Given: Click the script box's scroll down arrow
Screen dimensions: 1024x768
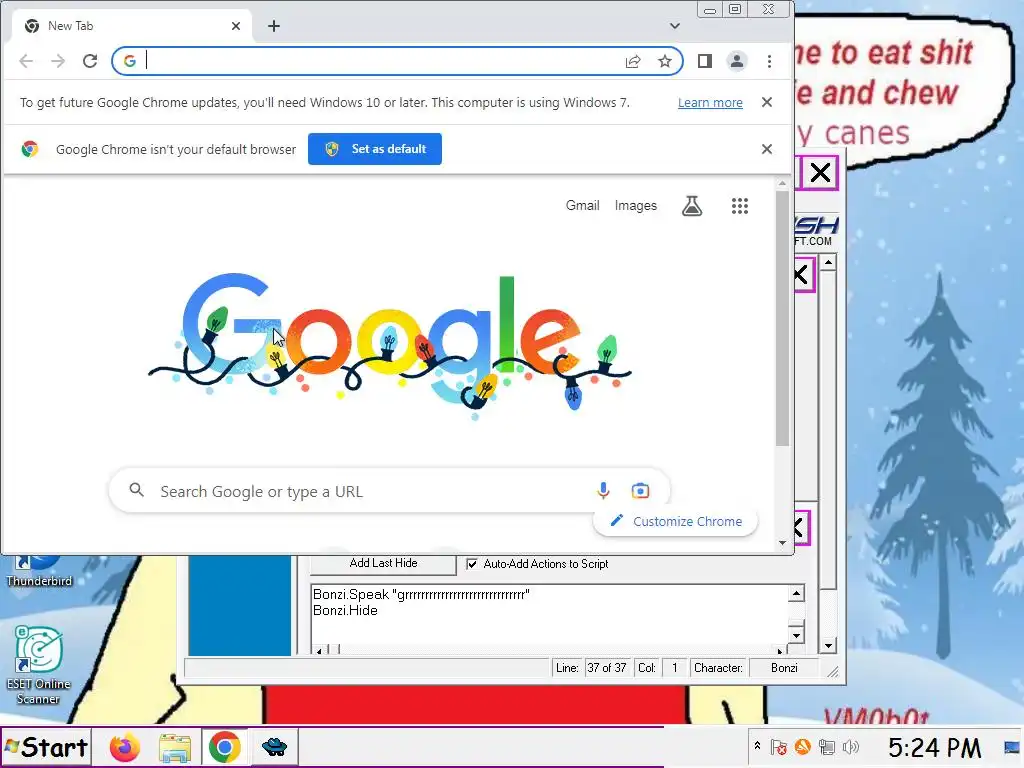Looking at the screenshot, I should click(796, 635).
